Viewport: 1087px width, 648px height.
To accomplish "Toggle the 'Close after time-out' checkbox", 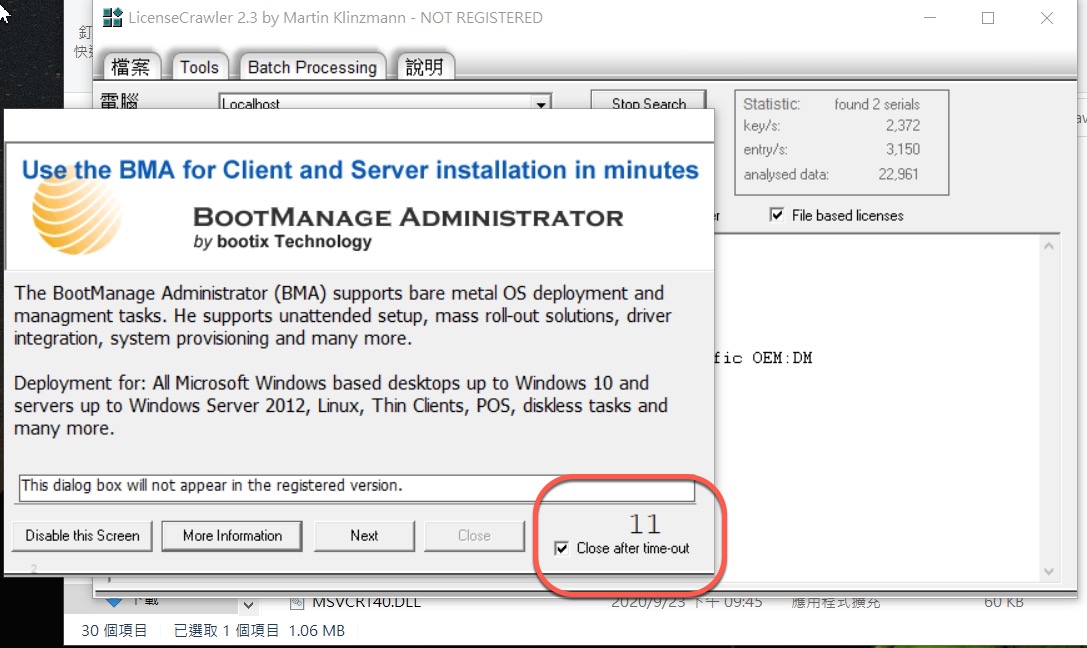I will click(562, 549).
